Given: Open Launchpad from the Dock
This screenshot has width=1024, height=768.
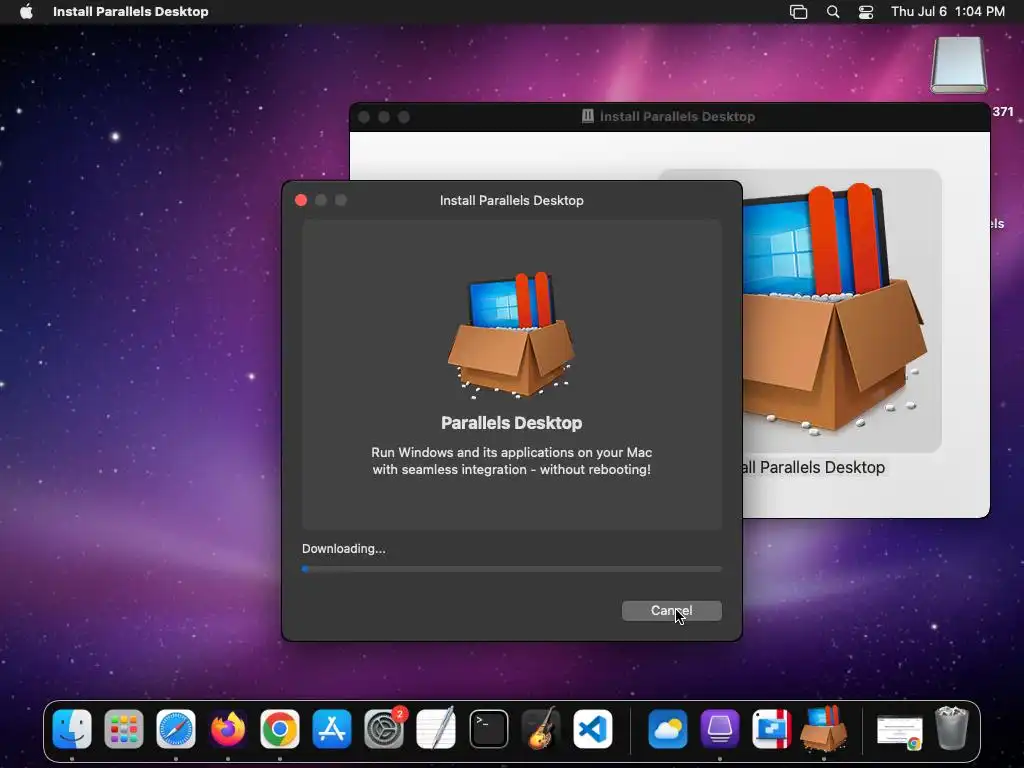Looking at the screenshot, I should 124,728.
